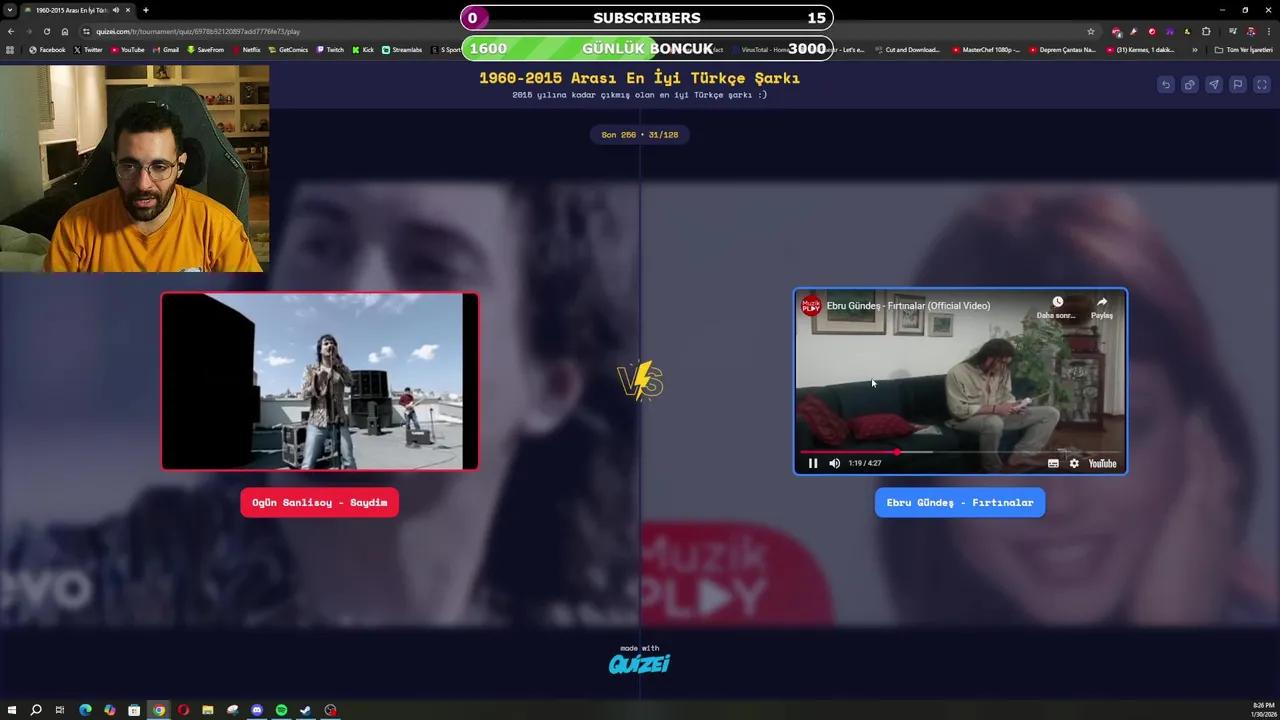Expand hidden bookmarks chevron
This screenshot has height=720, width=1280.
click(x=1194, y=50)
